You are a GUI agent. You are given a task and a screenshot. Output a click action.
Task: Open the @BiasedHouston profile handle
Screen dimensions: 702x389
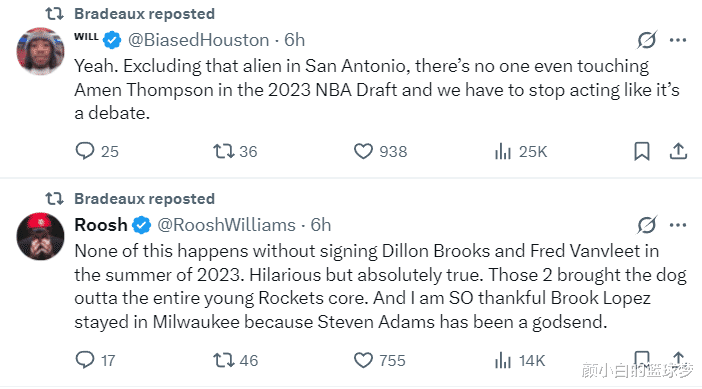198,40
